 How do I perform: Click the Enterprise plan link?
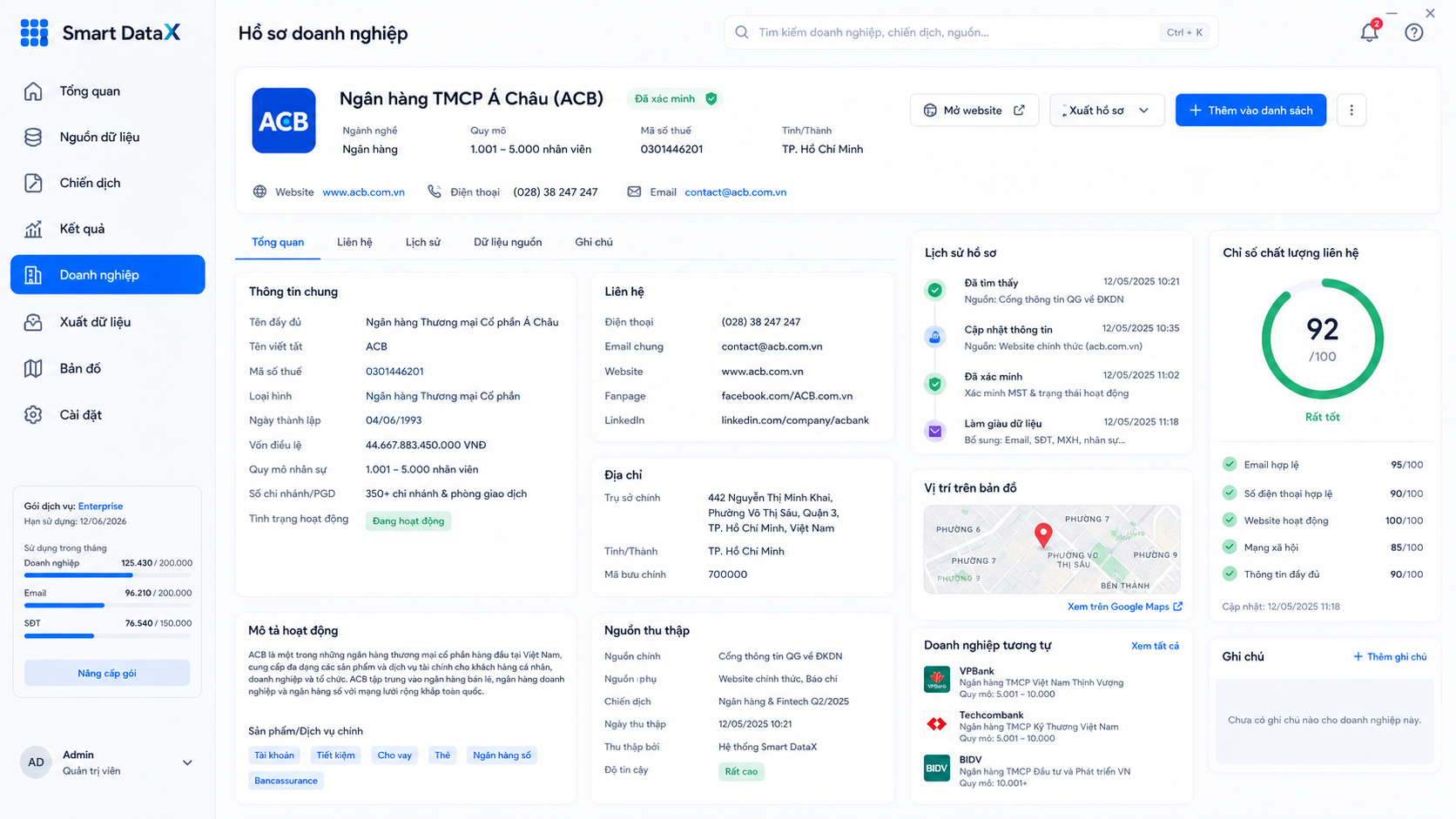coord(100,507)
